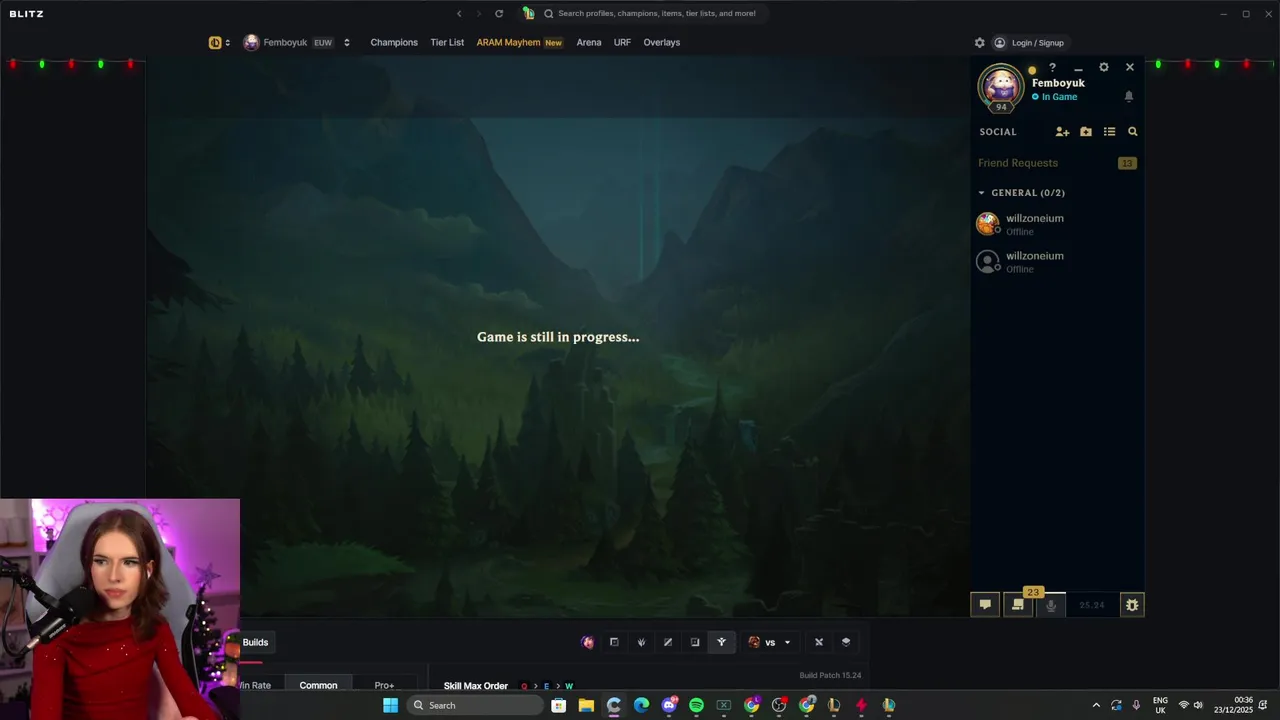Click the bug report icon in League client
This screenshot has height=720, width=1280.
click(x=1132, y=604)
